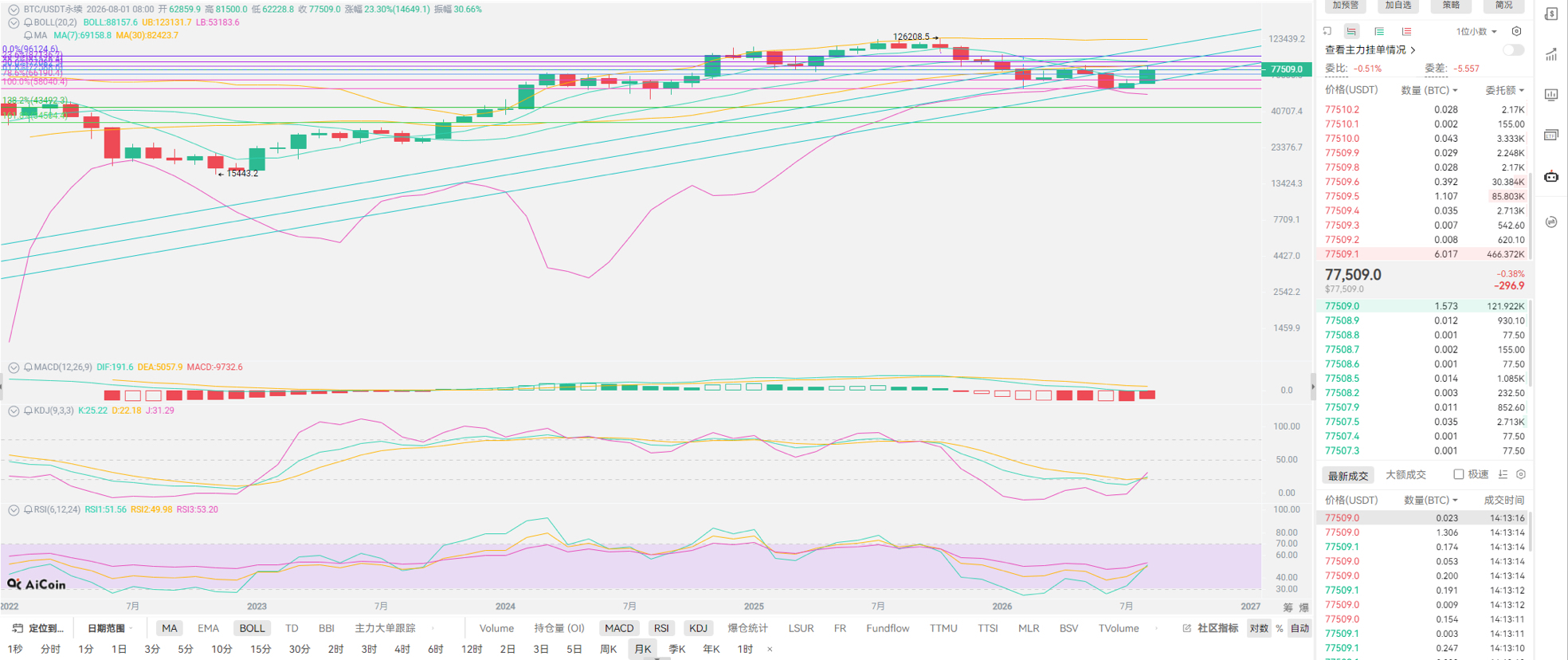The image size is (1568, 660).
Task: Click the 77509.0 current price axis label
Action: [1286, 69]
